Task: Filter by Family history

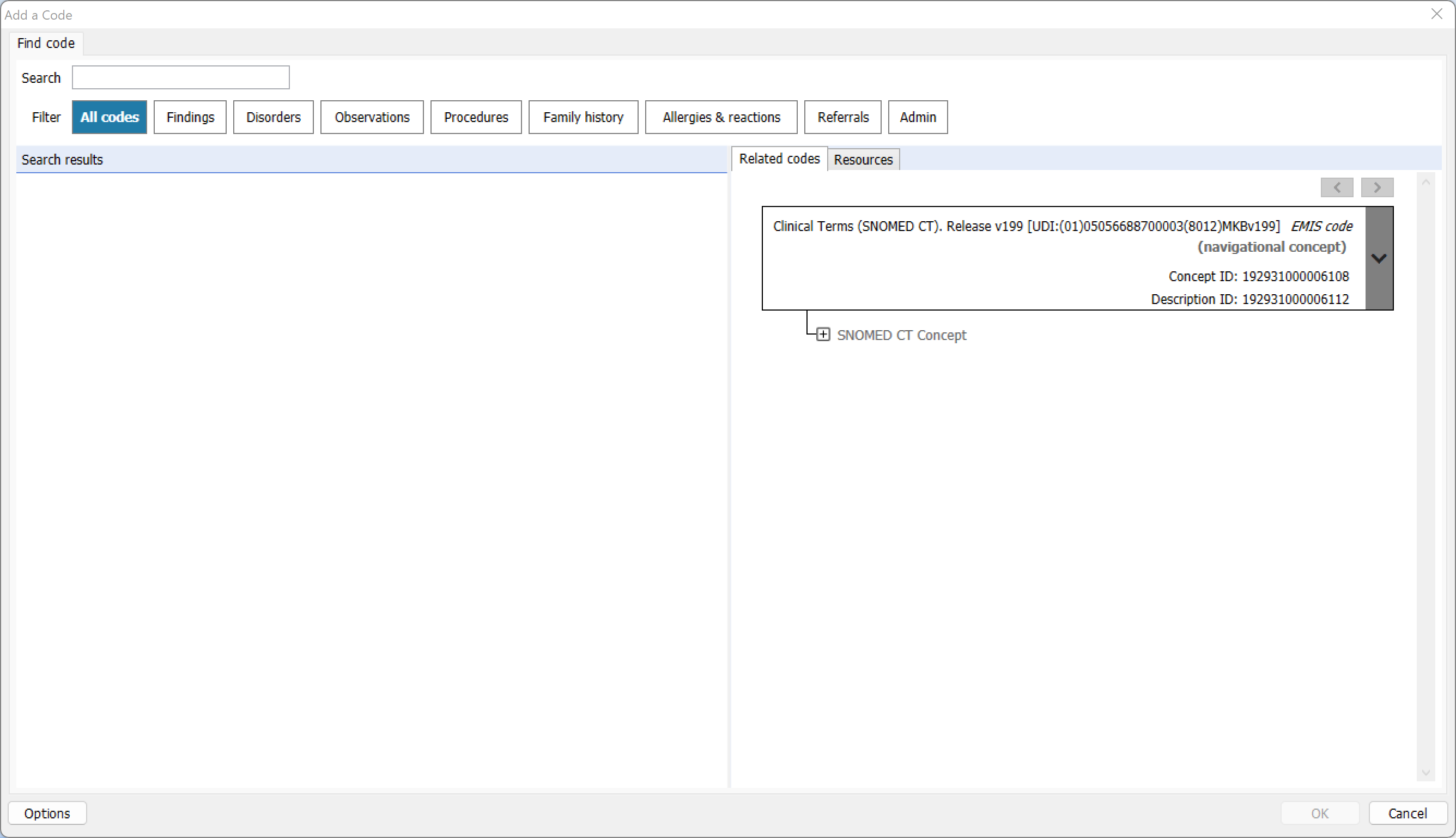Action: pyautogui.click(x=583, y=117)
